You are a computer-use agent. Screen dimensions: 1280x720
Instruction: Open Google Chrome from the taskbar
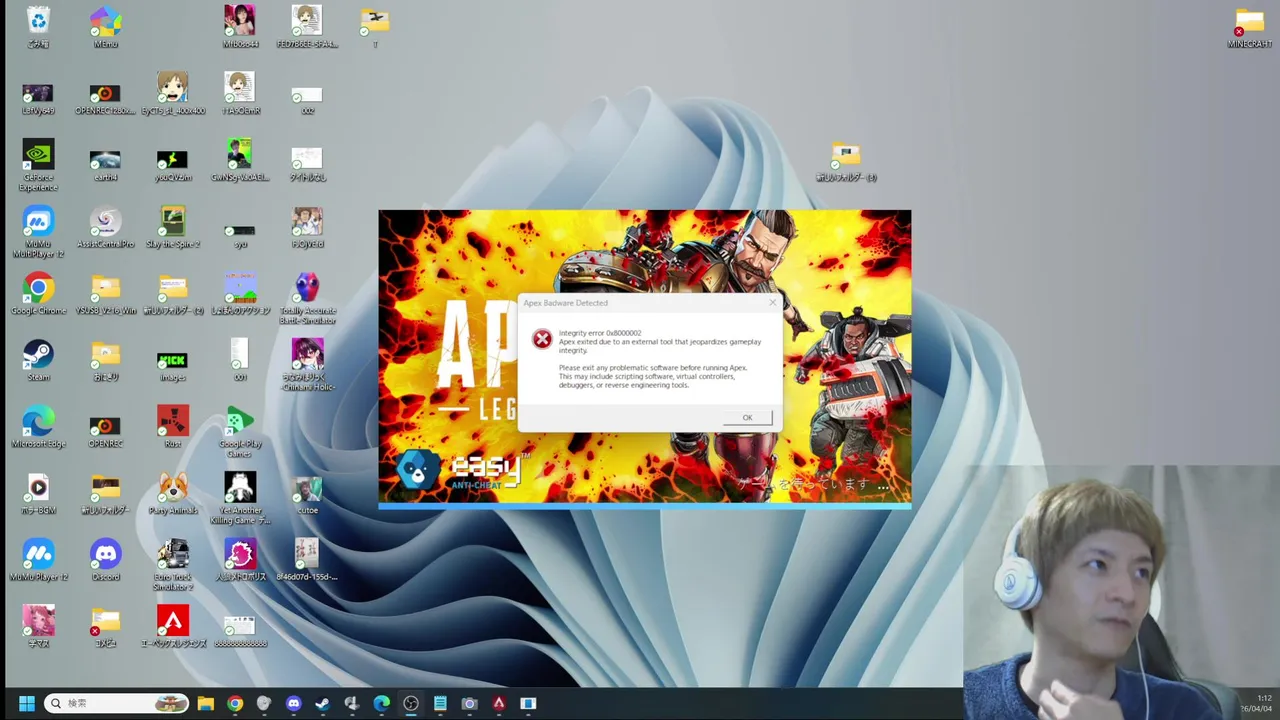click(x=235, y=703)
